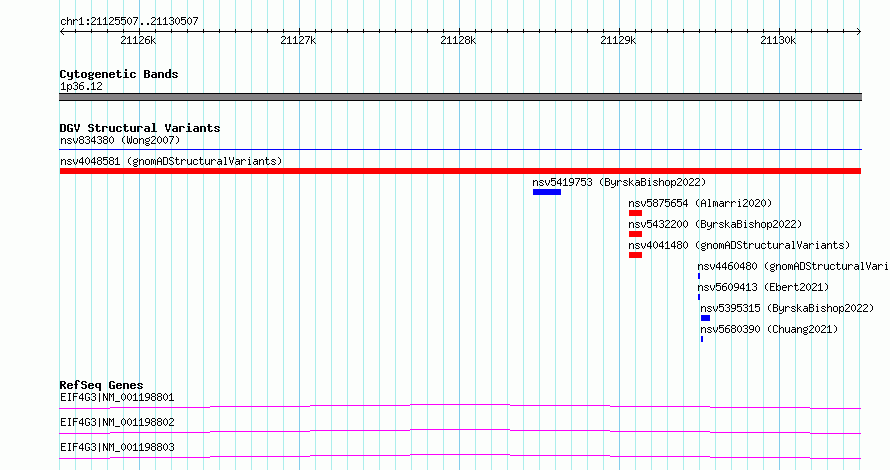Screen dimensions: 890x470
Task: Open variant nsv834380 (Wong2007) label
Action: (x=120, y=140)
